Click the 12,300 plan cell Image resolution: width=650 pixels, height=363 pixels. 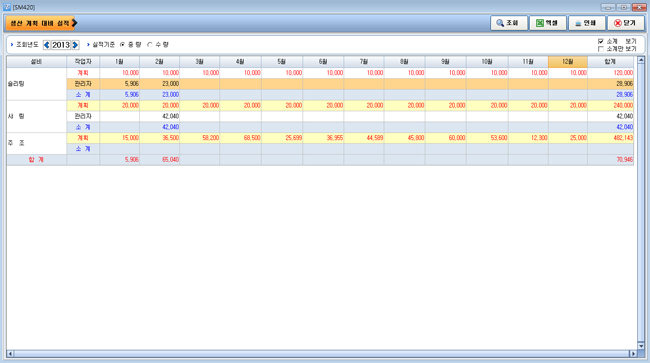tap(528, 138)
